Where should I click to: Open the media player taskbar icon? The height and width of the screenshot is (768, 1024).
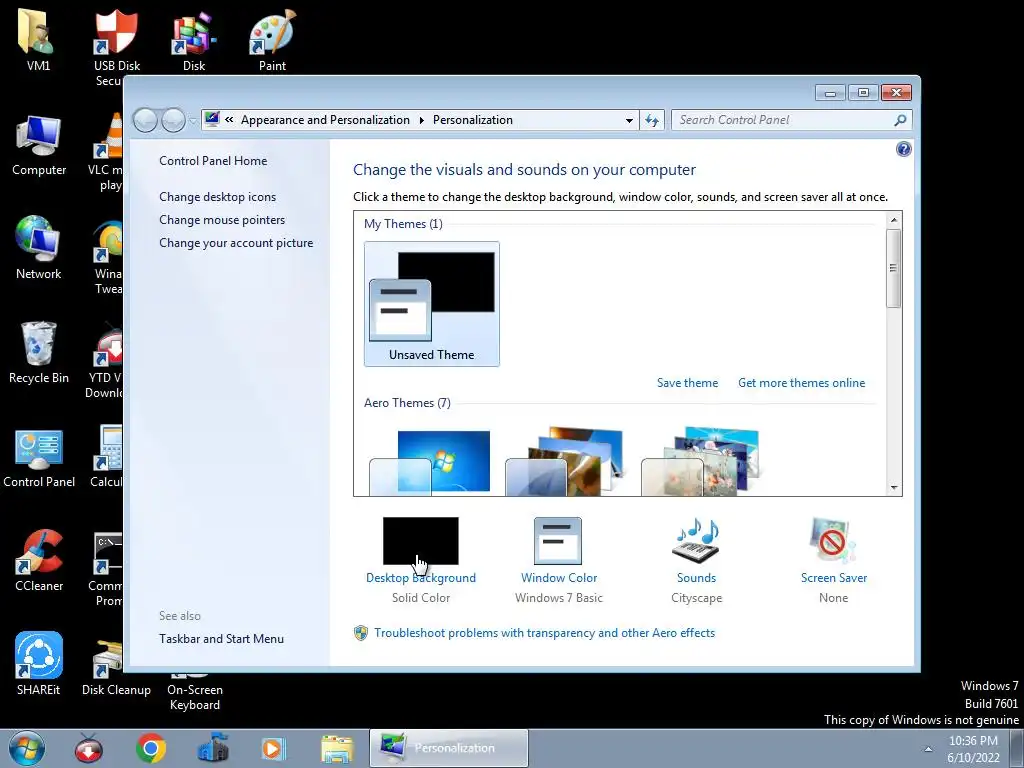click(x=274, y=748)
